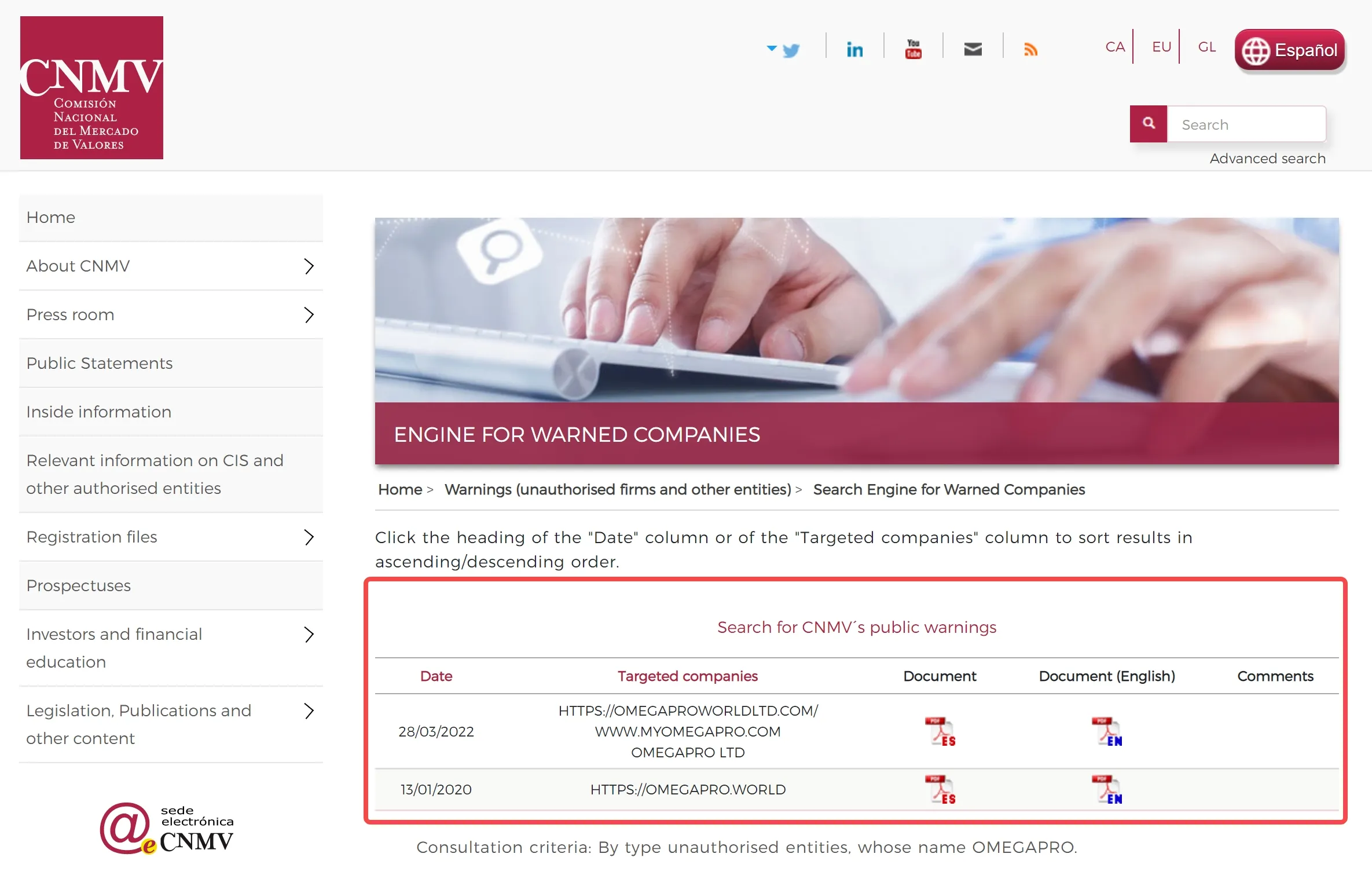This screenshot has height=872, width=1372.
Task: Open Relevant information on CIS menu item
Action: (171, 474)
